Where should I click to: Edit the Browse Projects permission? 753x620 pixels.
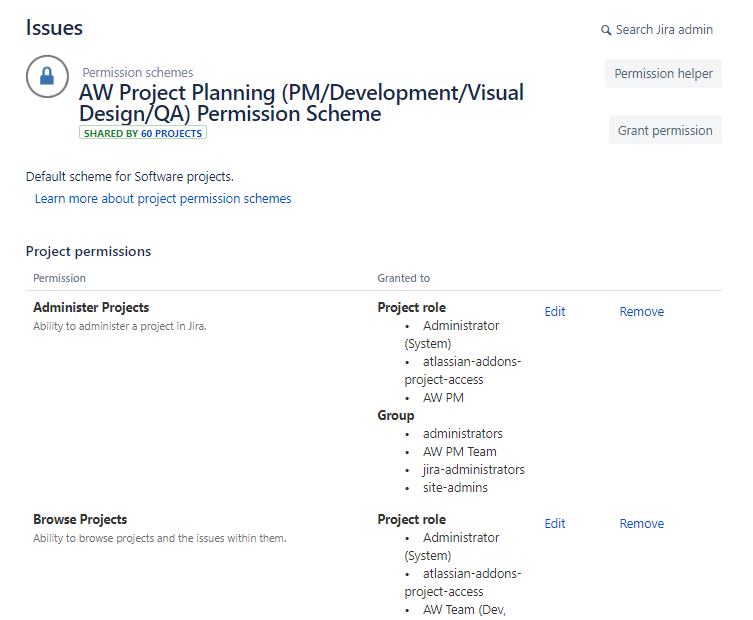[x=555, y=523]
